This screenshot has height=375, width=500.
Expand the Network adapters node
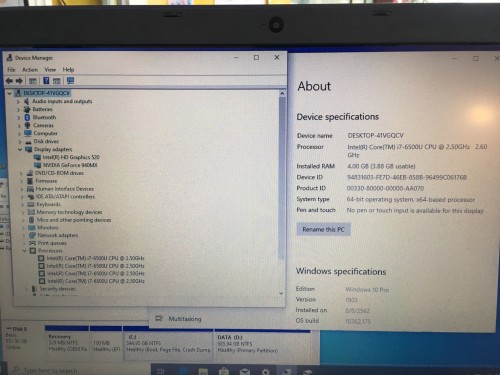coord(24,235)
